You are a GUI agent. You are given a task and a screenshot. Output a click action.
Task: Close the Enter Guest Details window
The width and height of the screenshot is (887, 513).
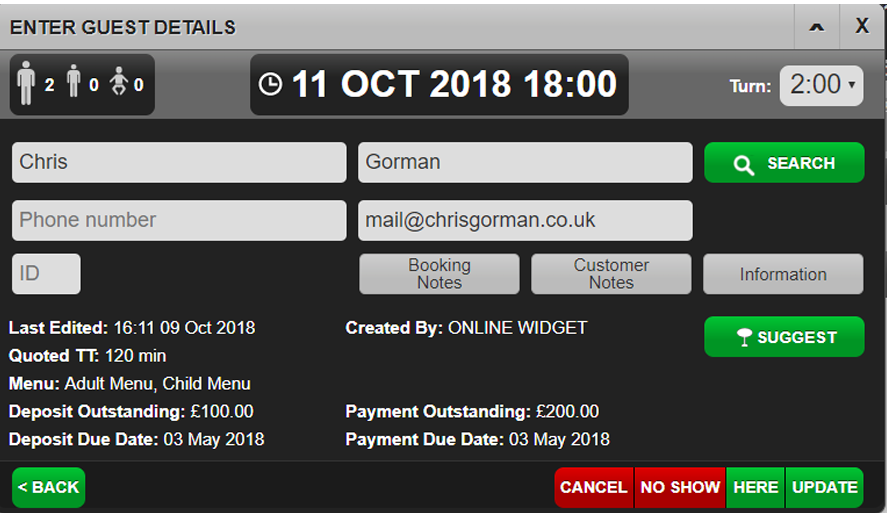coord(862,27)
